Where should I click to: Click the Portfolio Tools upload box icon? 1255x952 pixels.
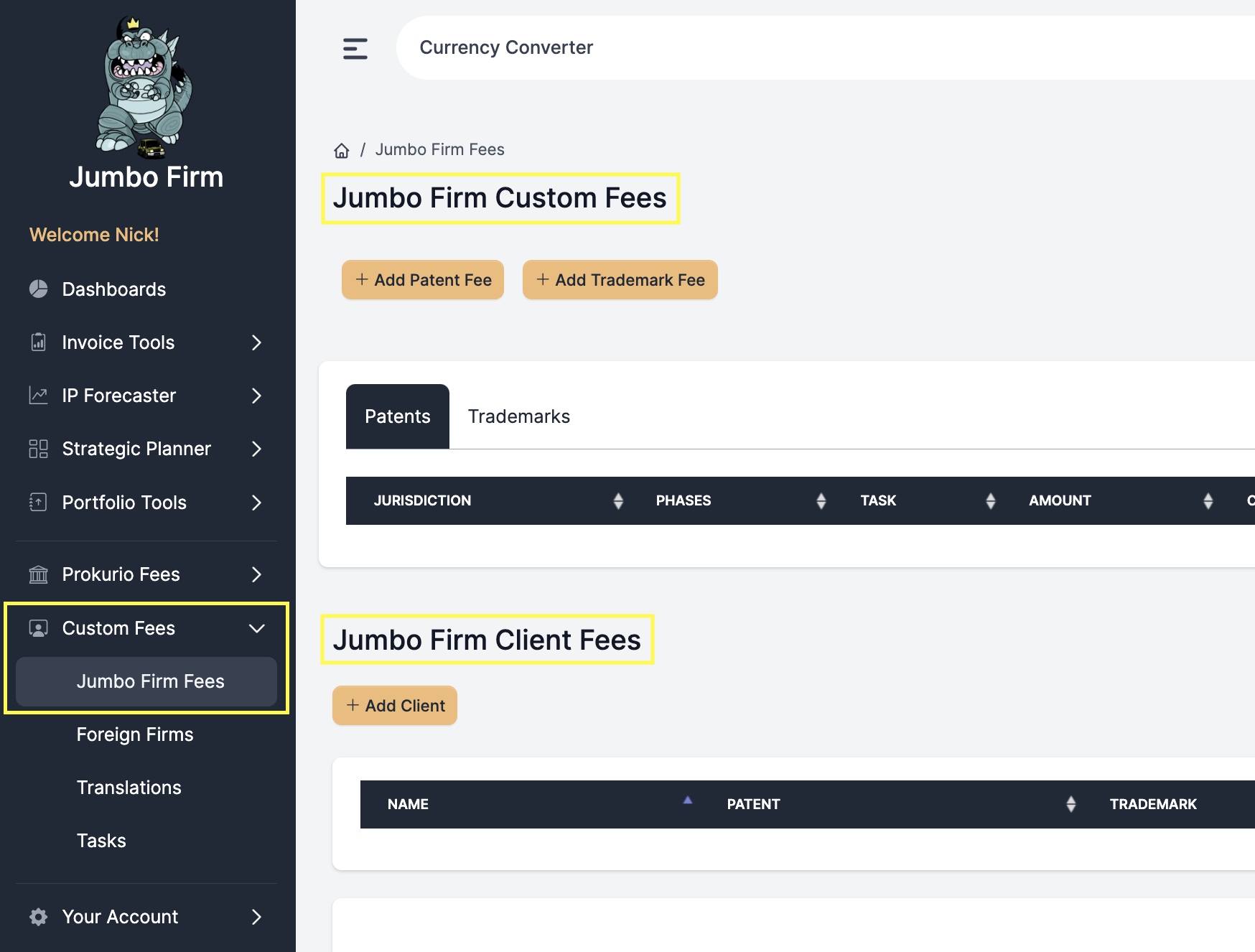click(x=39, y=503)
